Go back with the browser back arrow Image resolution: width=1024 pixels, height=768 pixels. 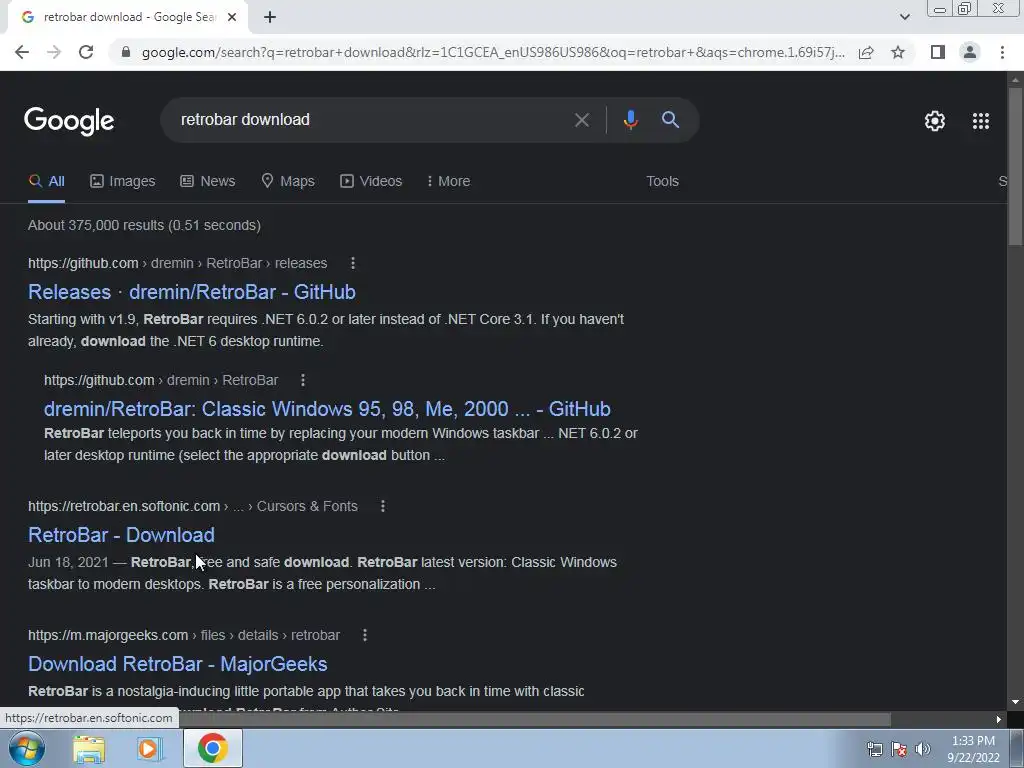click(x=22, y=52)
